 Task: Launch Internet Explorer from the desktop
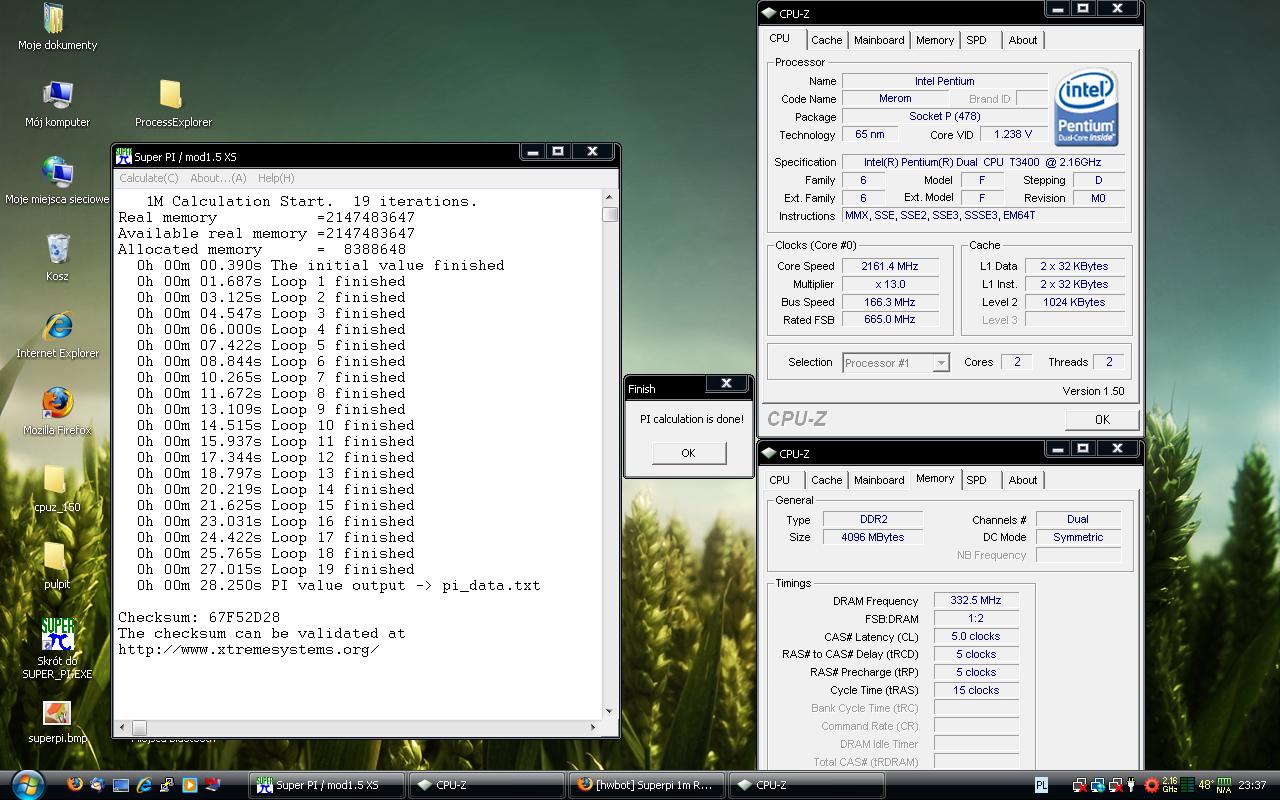(x=57, y=334)
